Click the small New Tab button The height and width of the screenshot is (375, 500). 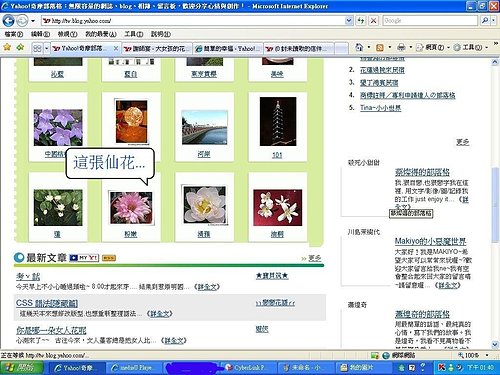341,49
